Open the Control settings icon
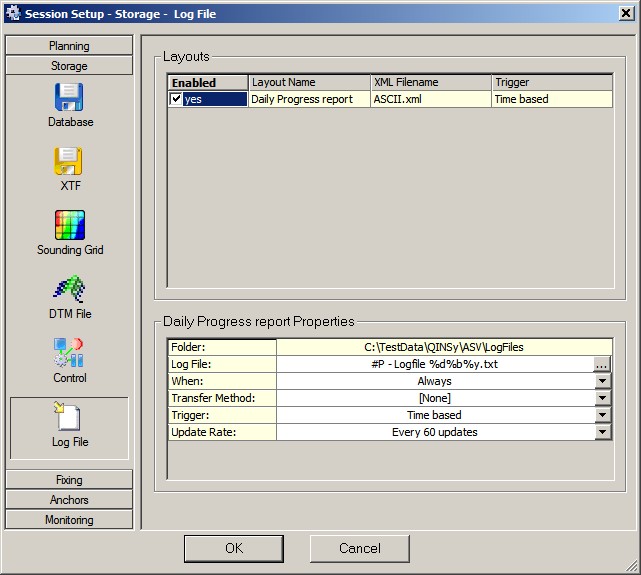 click(x=69, y=353)
